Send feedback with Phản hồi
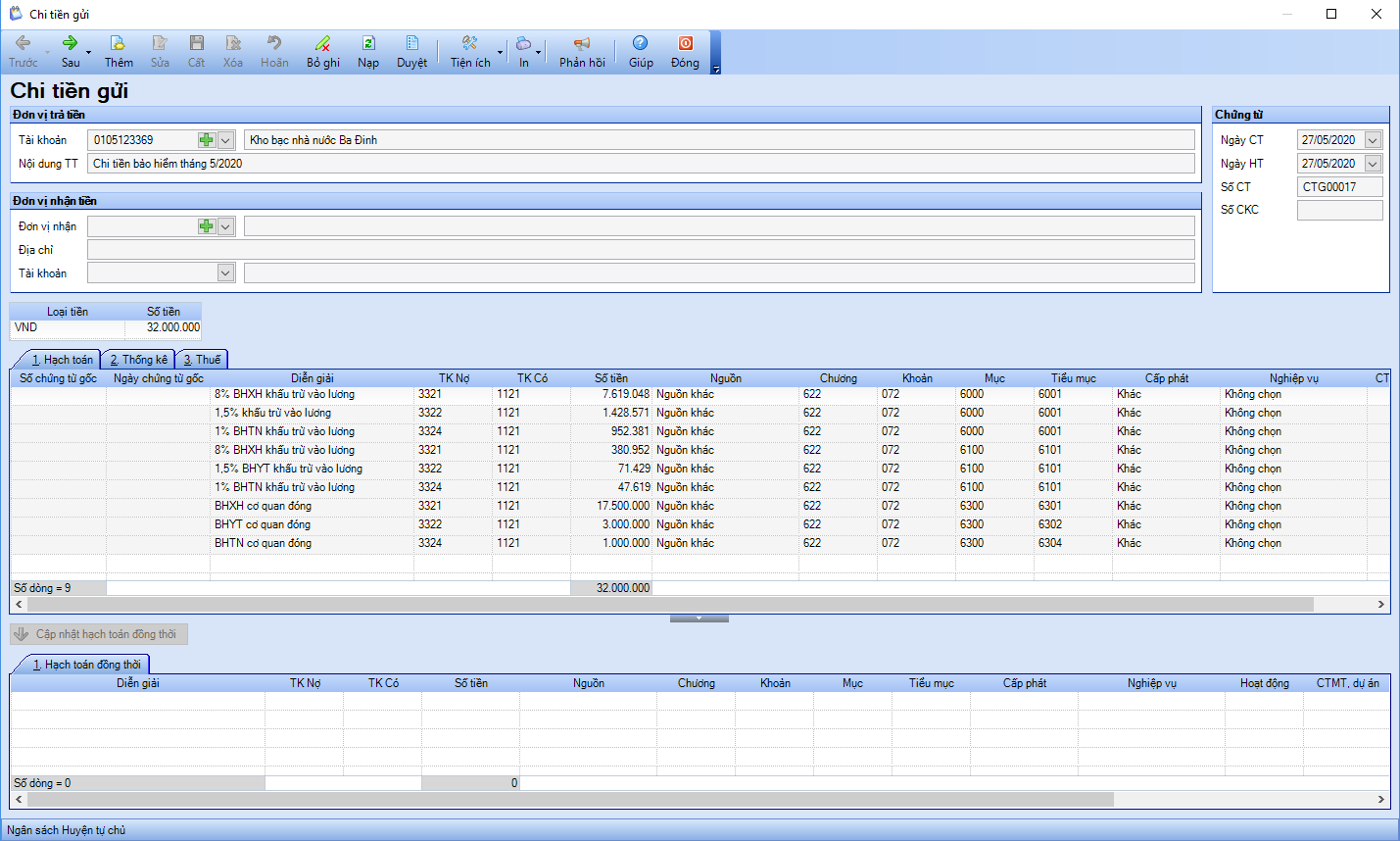1400x841 pixels. [582, 52]
